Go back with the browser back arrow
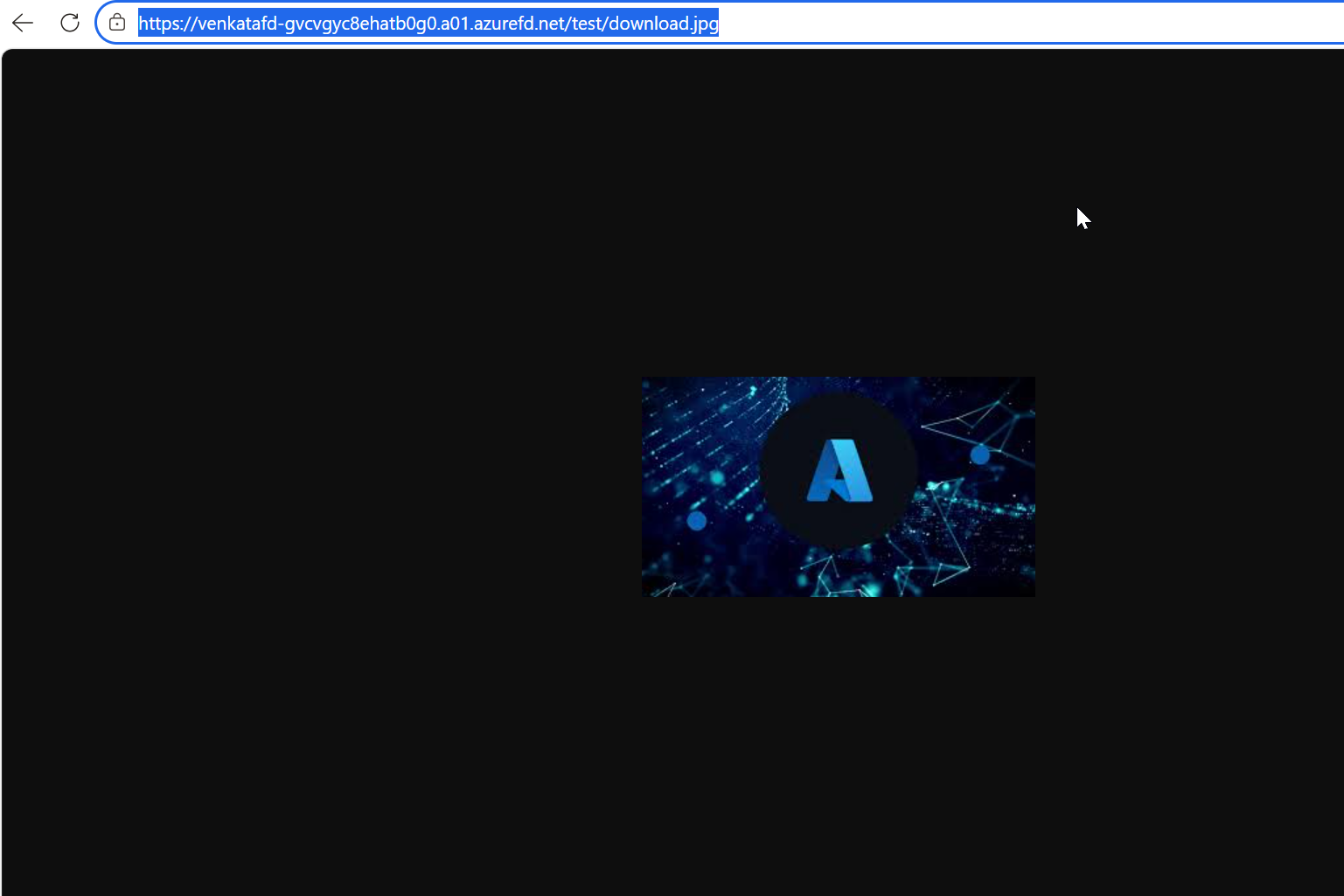This screenshot has width=1344, height=896. pyautogui.click(x=23, y=23)
